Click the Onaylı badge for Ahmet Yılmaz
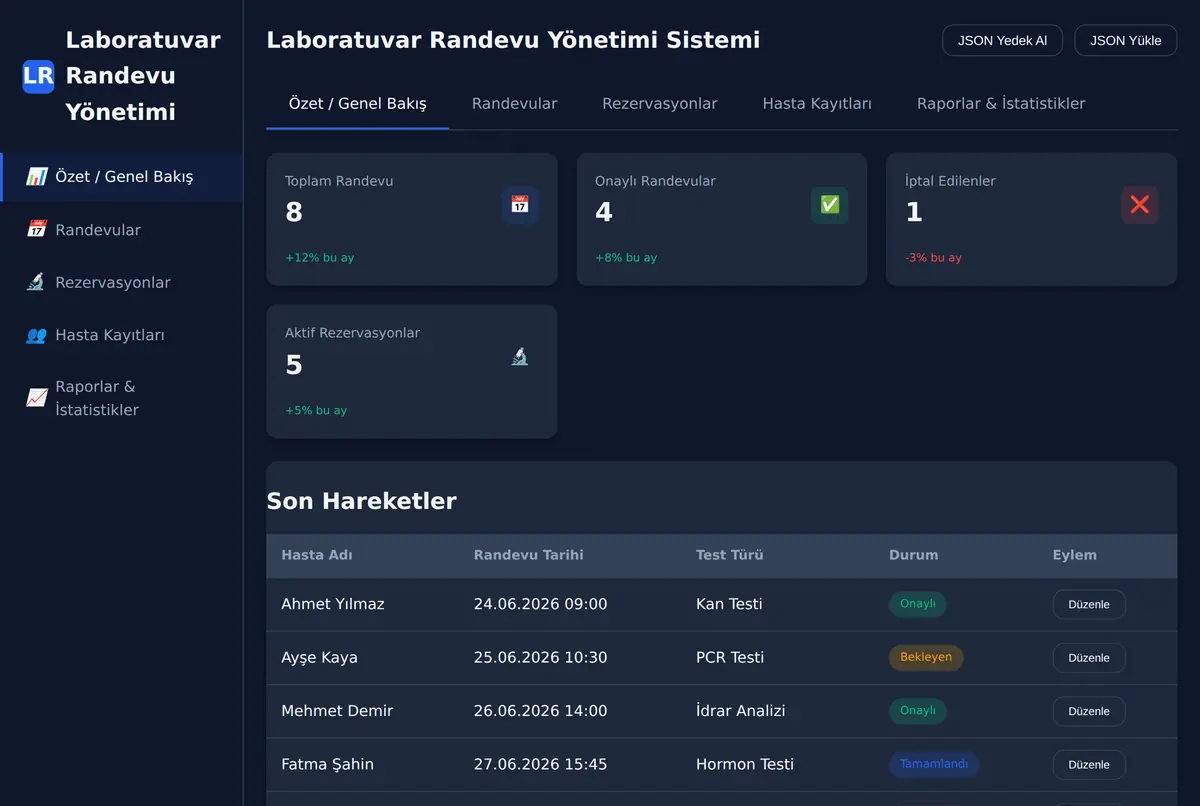1200x806 pixels. coord(917,604)
